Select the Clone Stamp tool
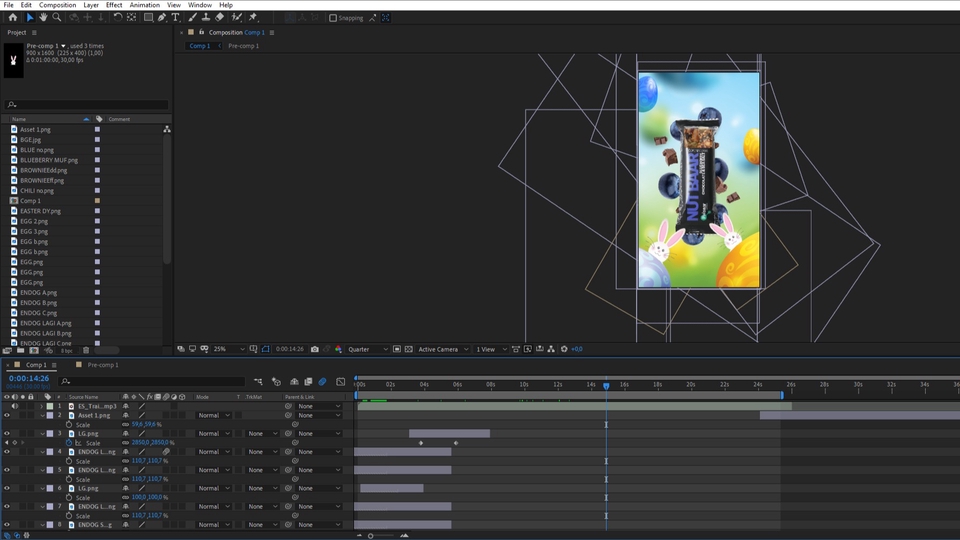This screenshot has width=960, height=540. [x=206, y=17]
